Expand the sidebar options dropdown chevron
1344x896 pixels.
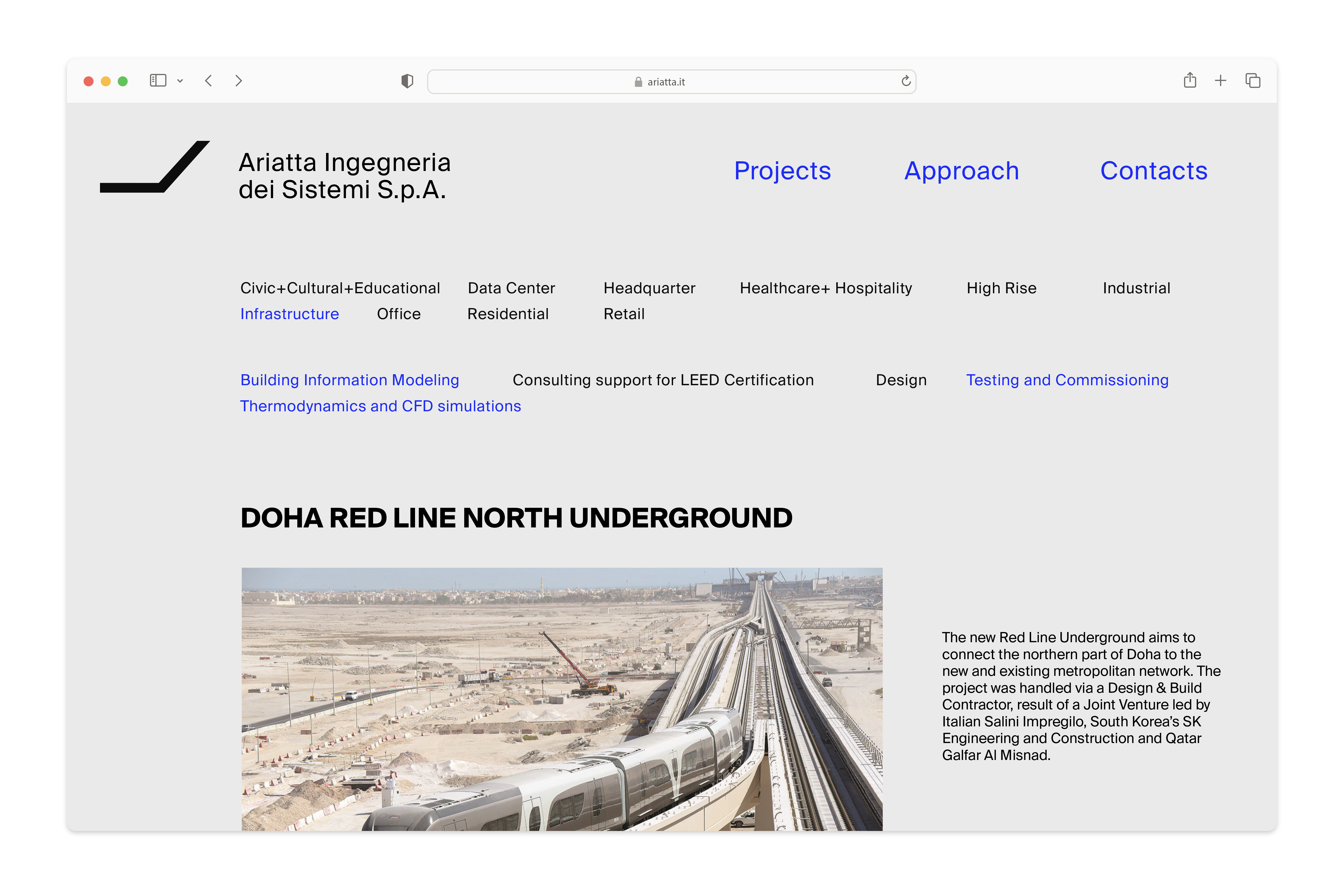(x=180, y=81)
